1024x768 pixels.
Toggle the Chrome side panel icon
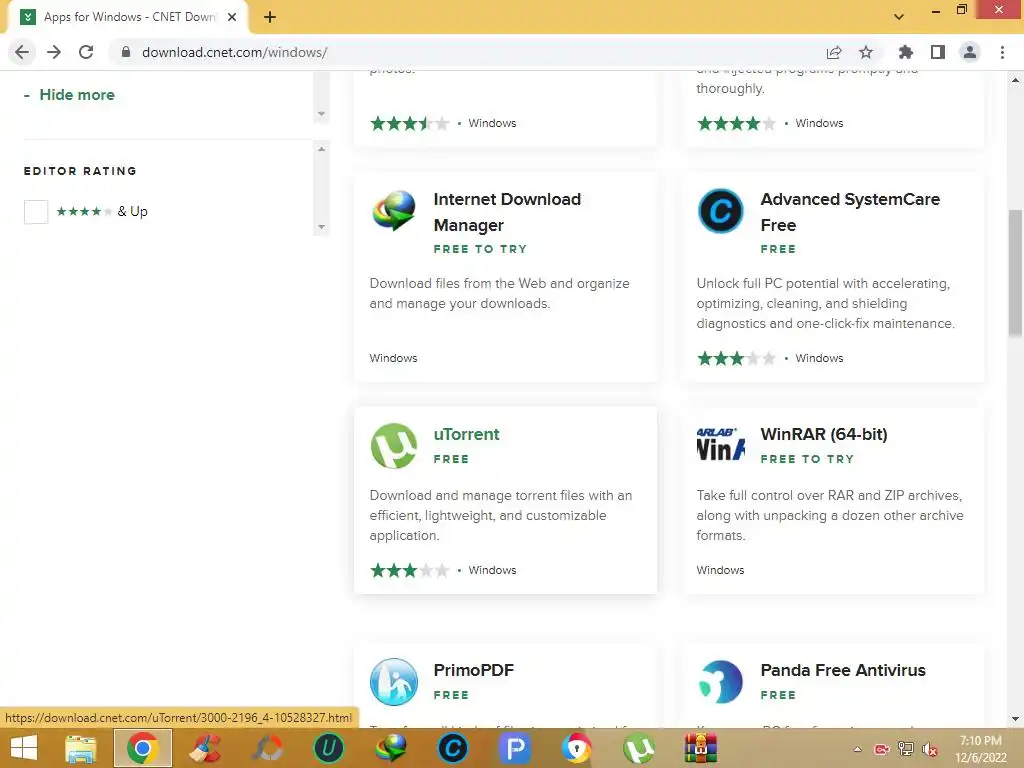[x=938, y=52]
